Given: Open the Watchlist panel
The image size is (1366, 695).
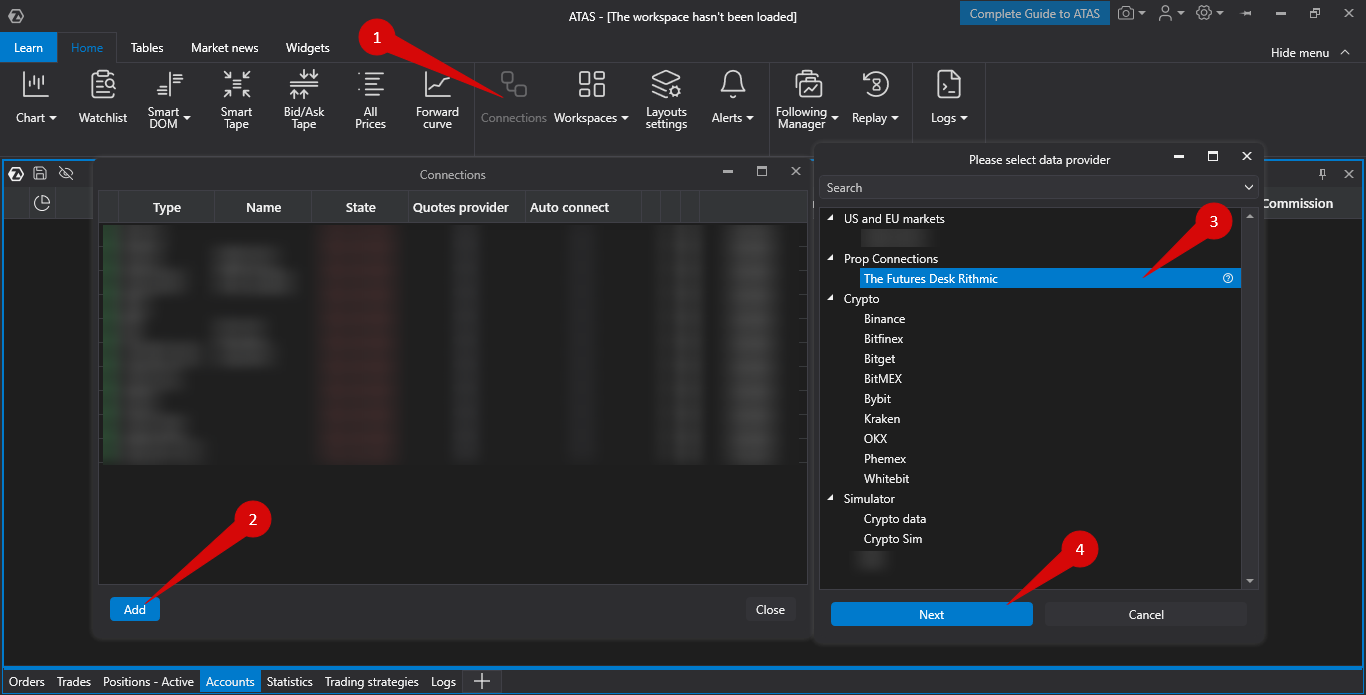Looking at the screenshot, I should [103, 98].
